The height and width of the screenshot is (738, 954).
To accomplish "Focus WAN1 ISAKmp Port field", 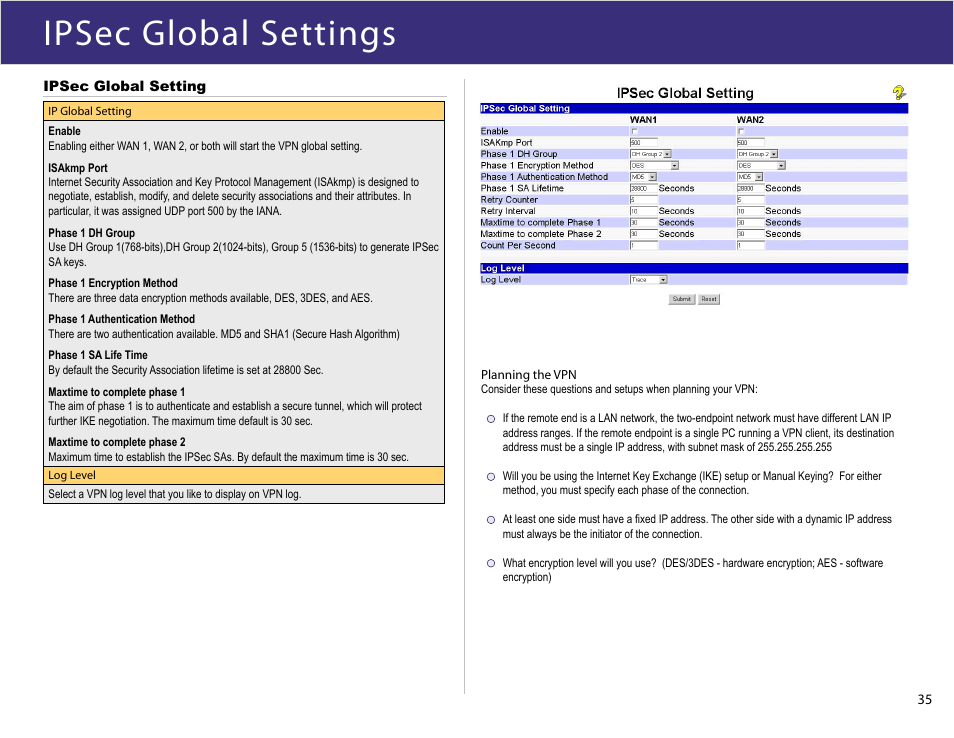I will coord(644,142).
